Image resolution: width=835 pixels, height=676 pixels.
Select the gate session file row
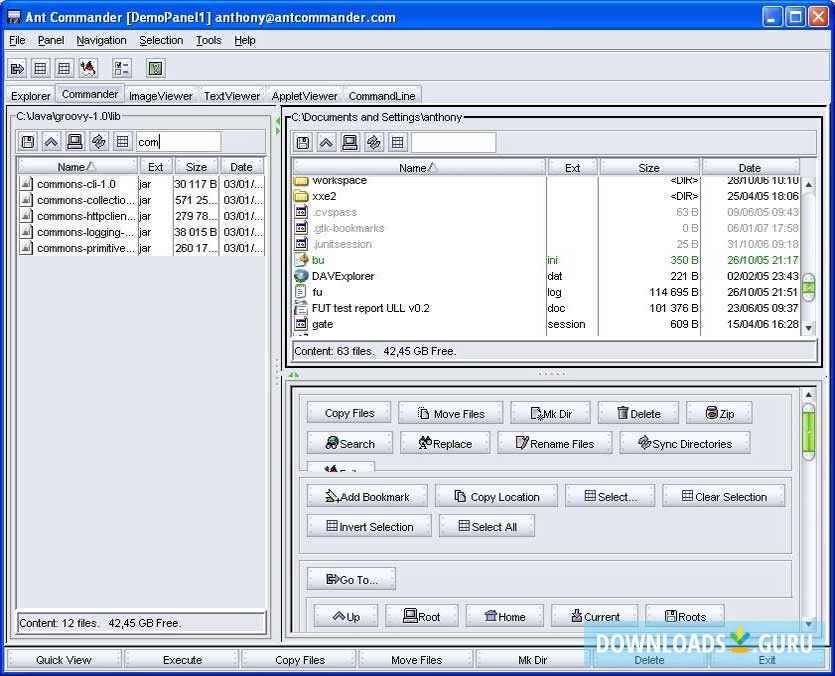pyautogui.click(x=546, y=324)
